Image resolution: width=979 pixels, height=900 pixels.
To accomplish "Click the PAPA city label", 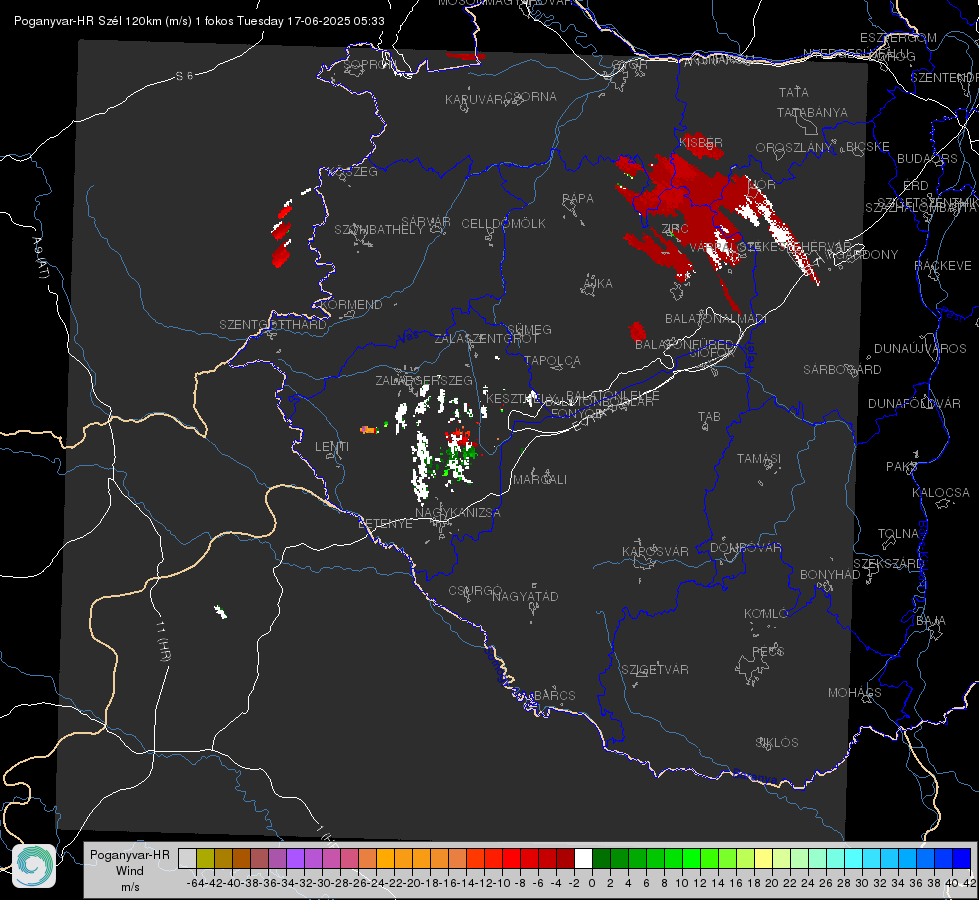I will [x=578, y=199].
